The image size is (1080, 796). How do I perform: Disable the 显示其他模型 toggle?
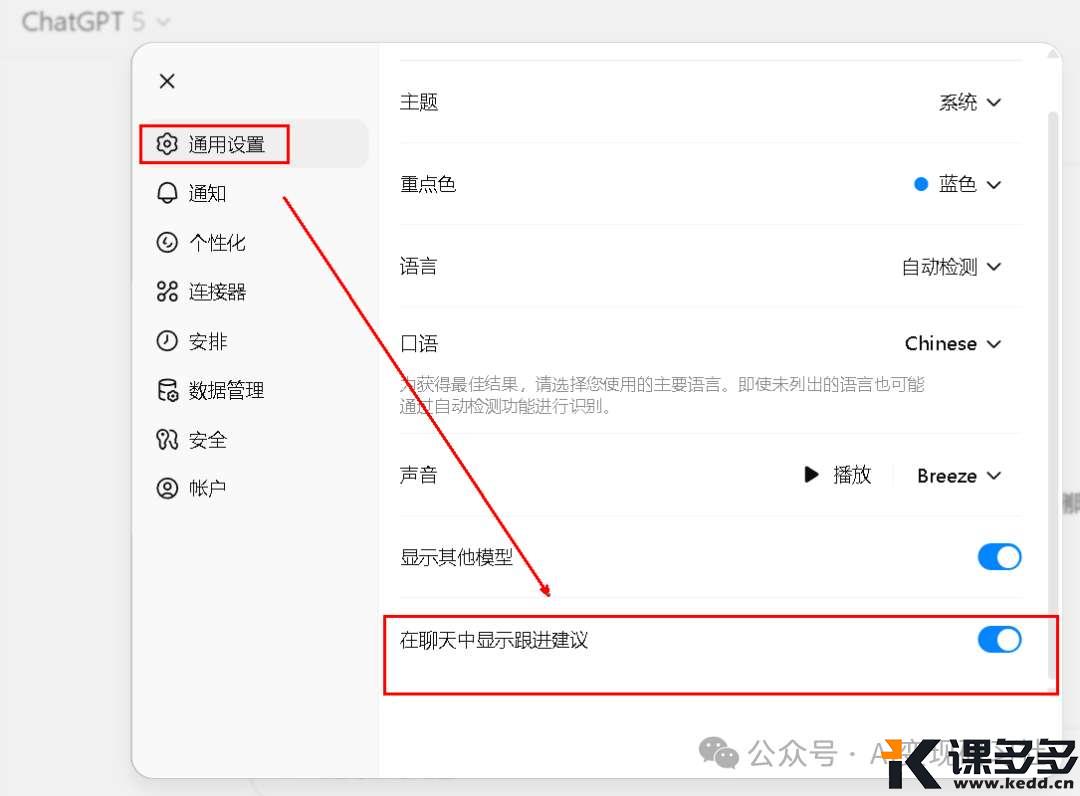coord(999,557)
